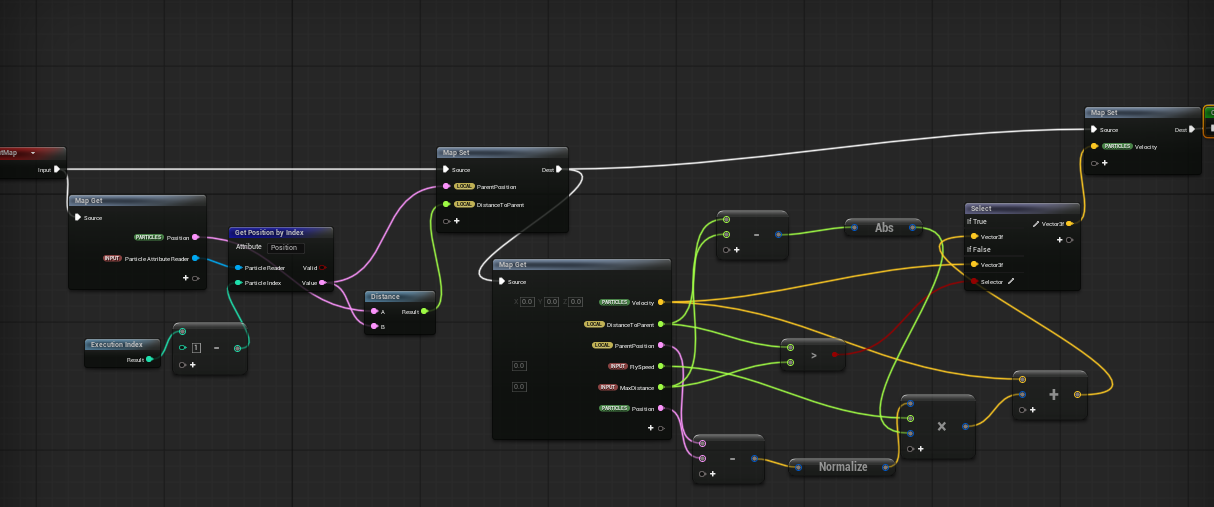The image size is (1214, 507).
Task: Click Execution Index result output pin
Action: 149,359
